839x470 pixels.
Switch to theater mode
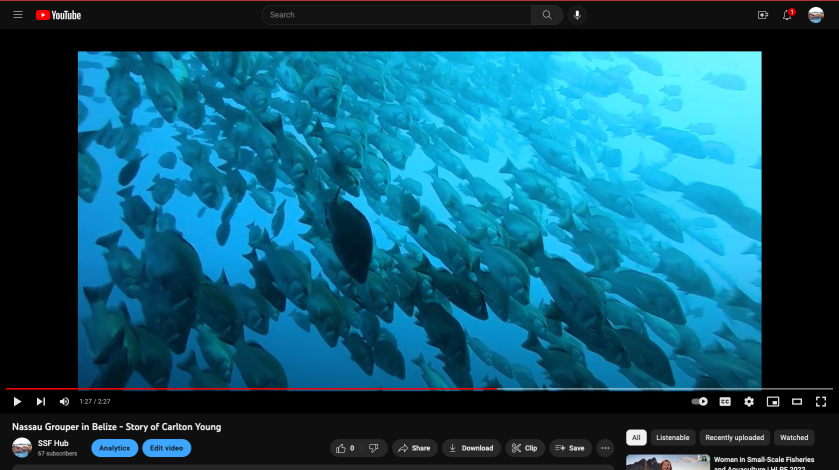point(797,401)
